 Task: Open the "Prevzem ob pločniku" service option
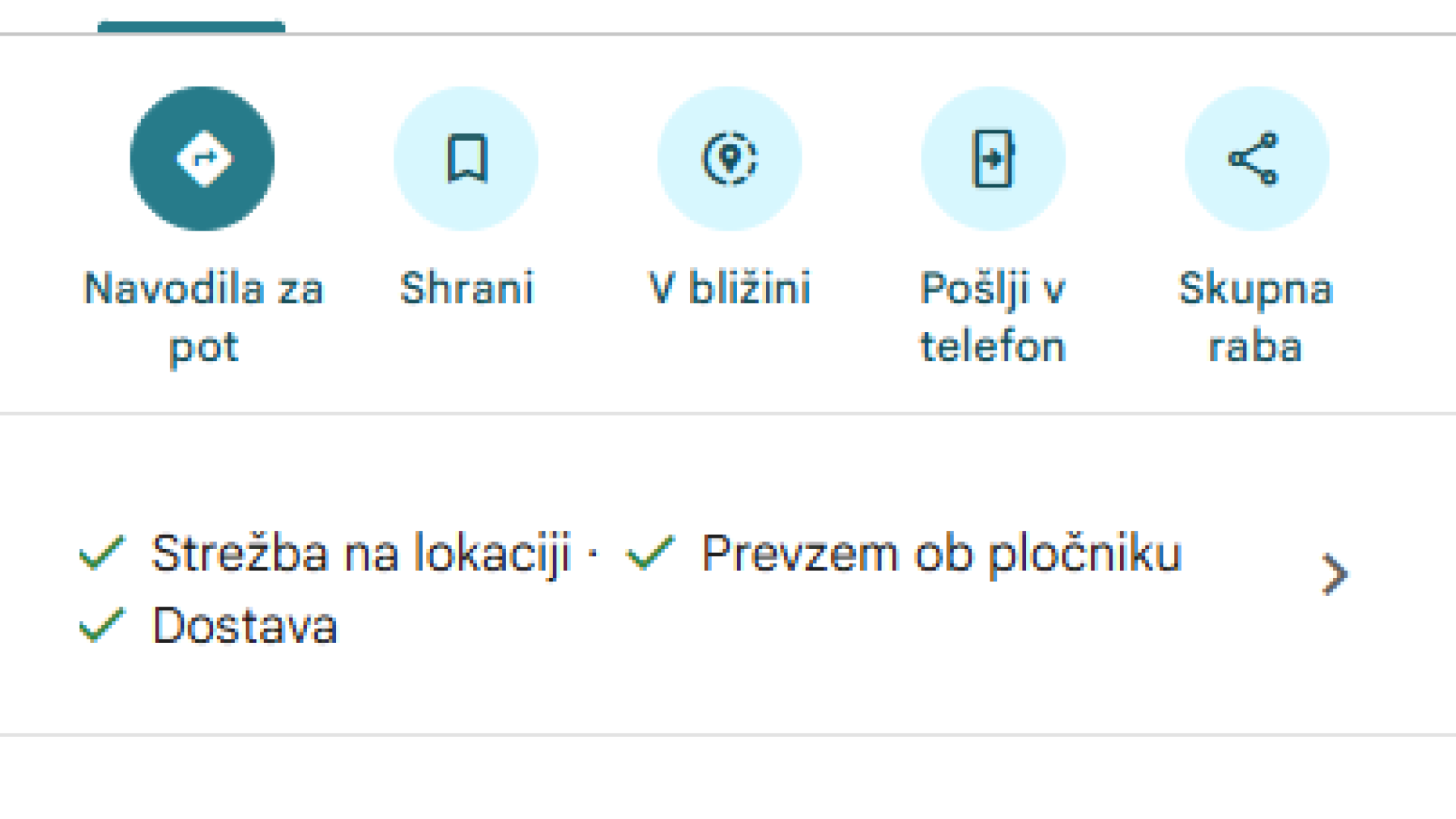(941, 553)
